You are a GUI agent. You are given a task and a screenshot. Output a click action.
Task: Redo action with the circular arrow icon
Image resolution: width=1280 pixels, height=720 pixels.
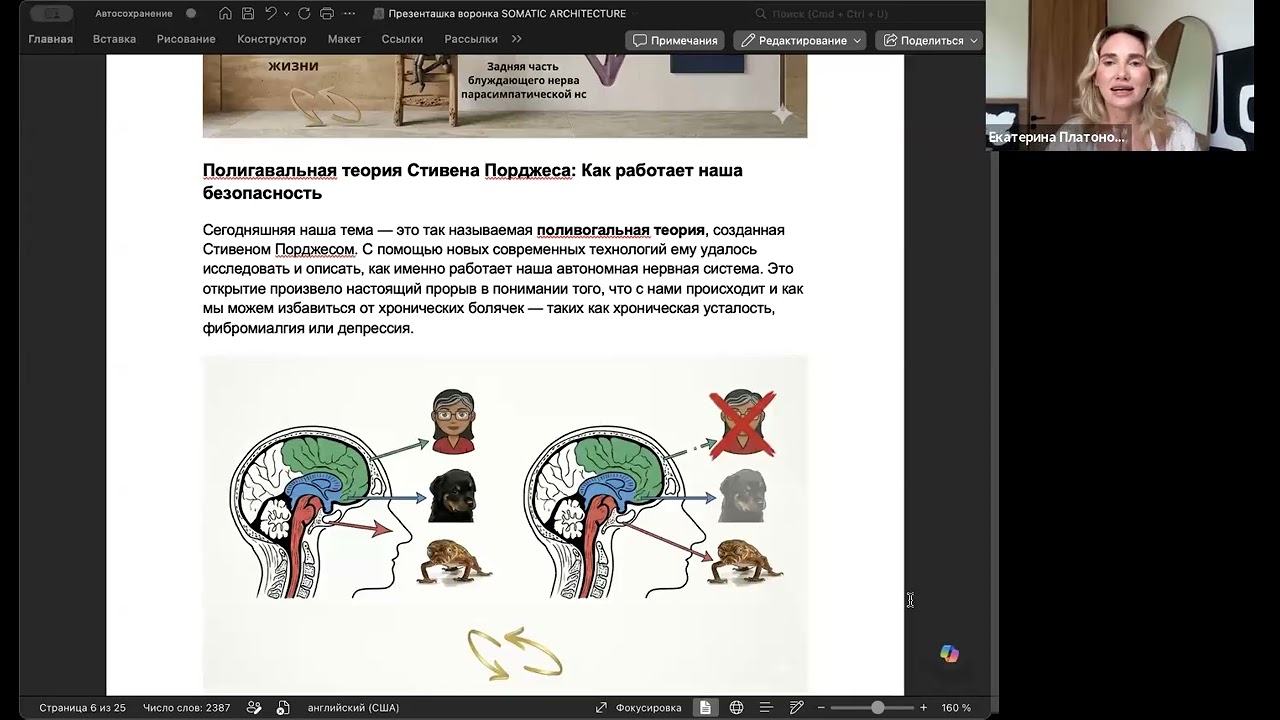coord(304,14)
